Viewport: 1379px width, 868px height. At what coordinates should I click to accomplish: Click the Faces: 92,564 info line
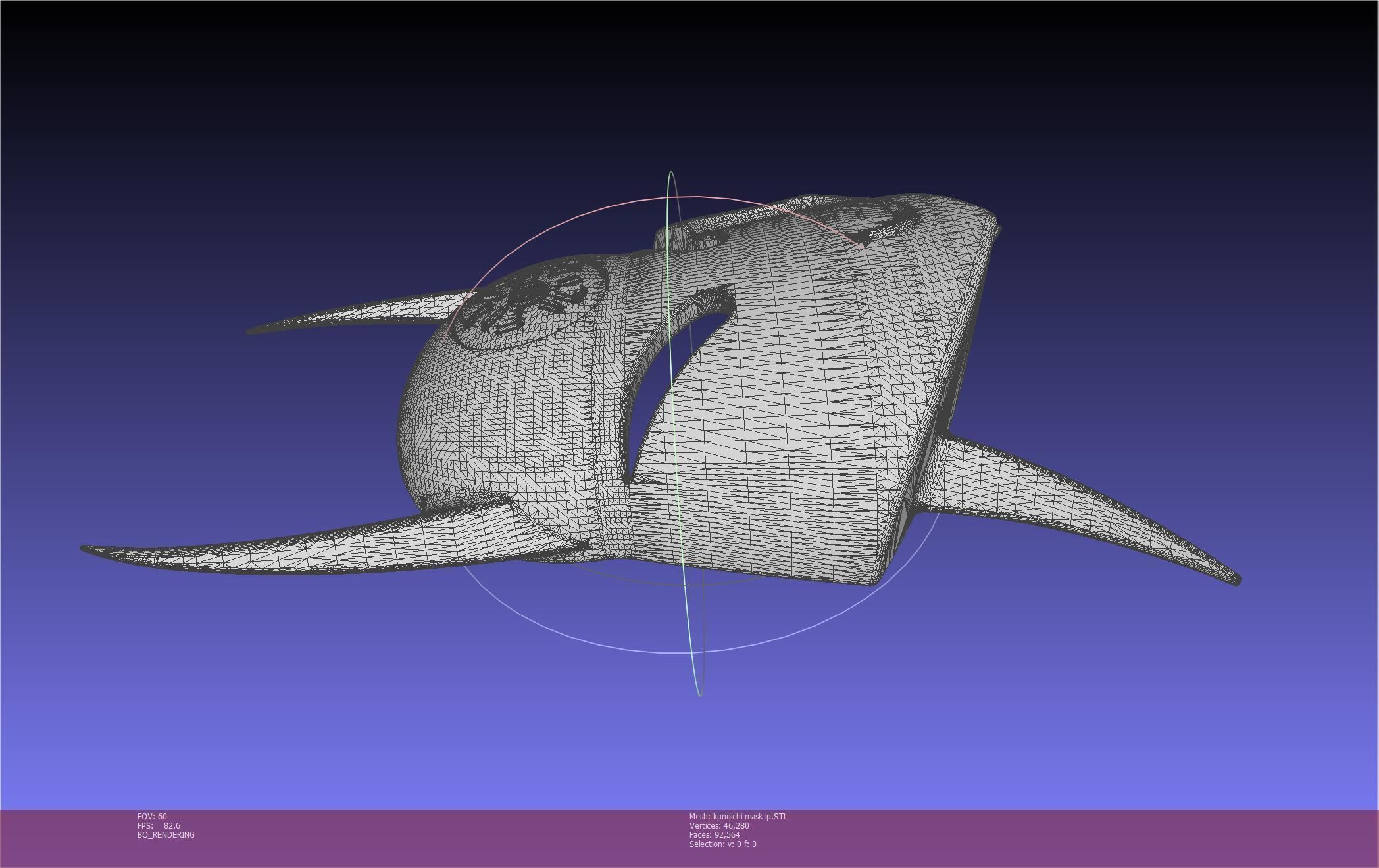point(715,834)
